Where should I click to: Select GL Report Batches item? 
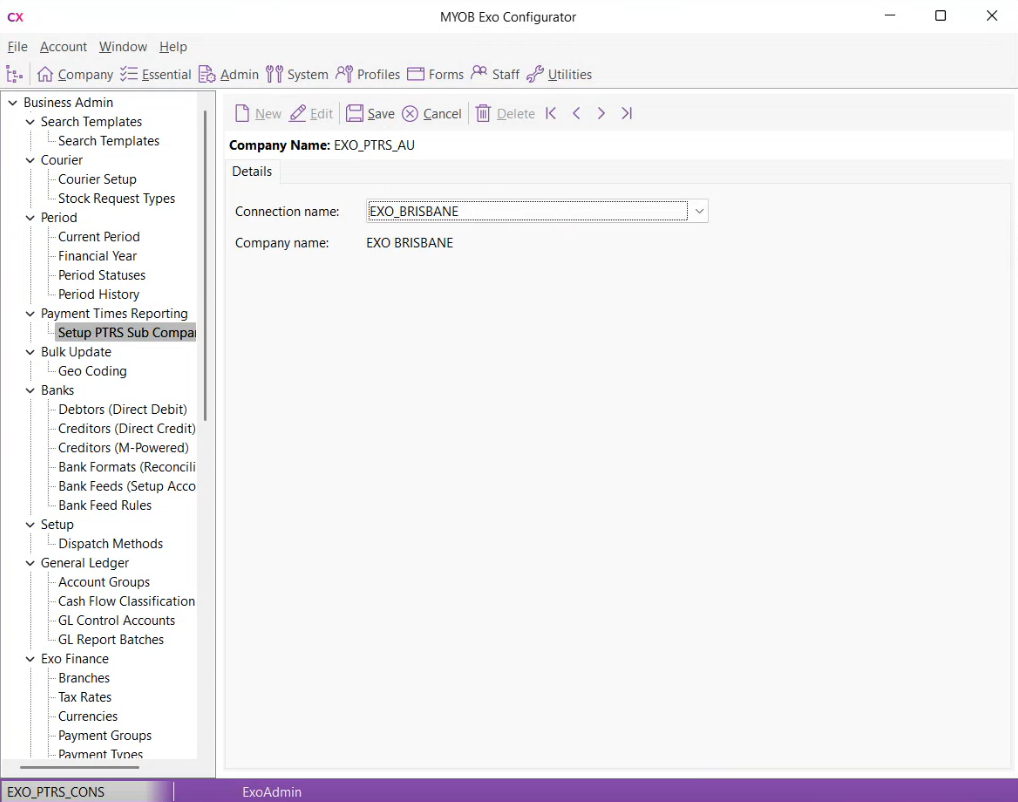[x=111, y=640]
